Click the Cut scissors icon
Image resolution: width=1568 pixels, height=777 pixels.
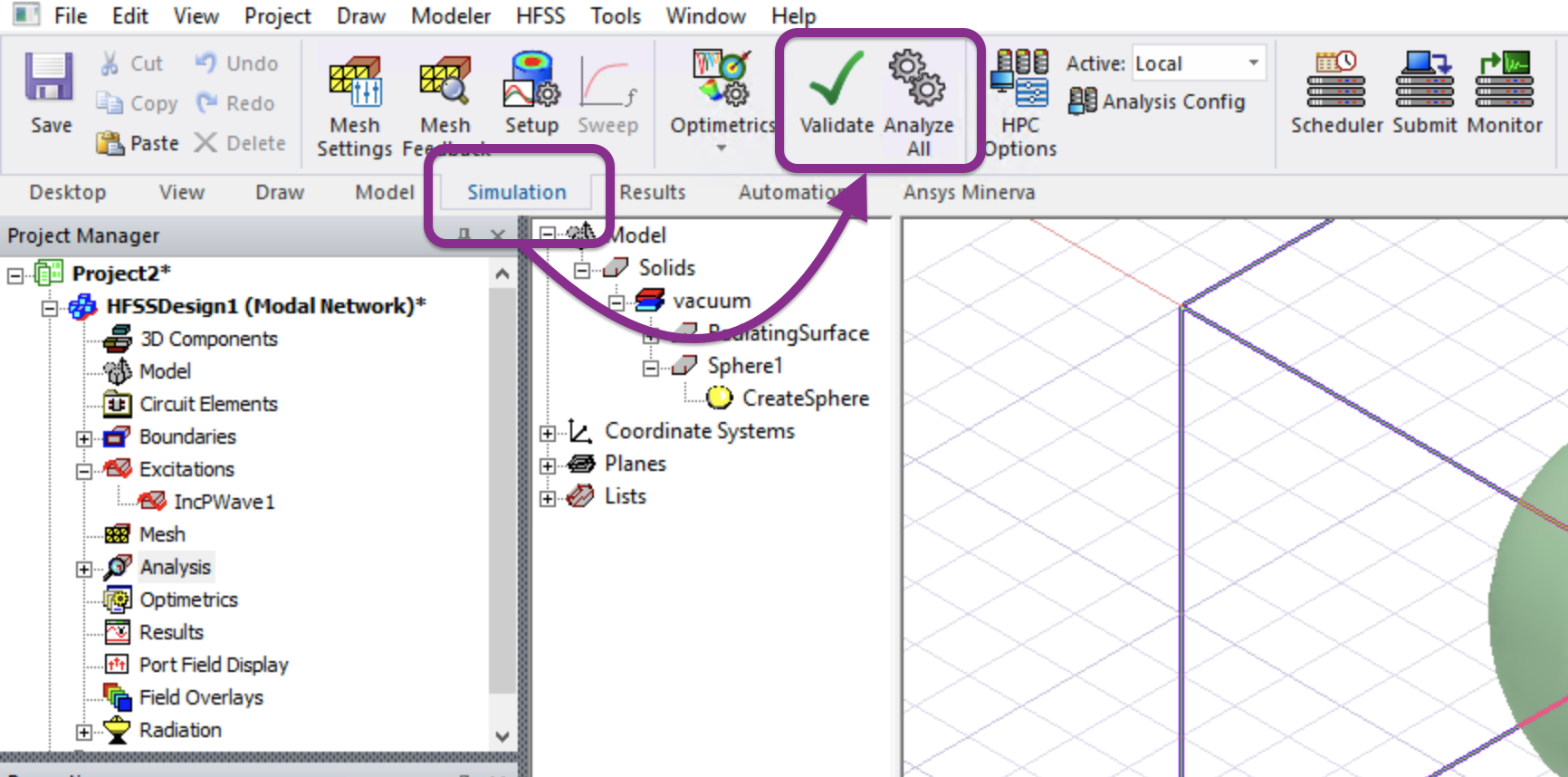110,63
